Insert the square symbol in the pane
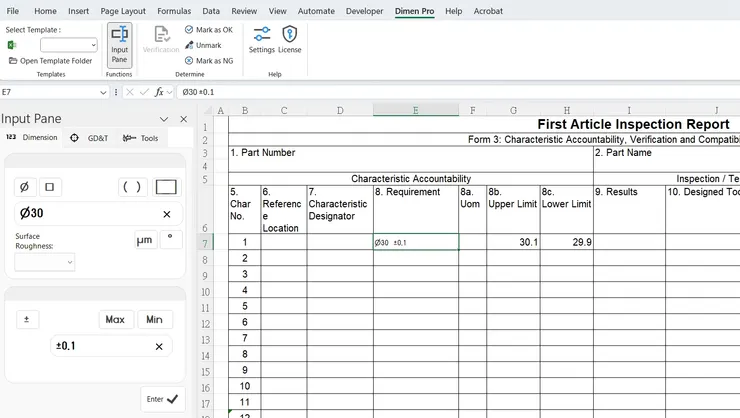 click(x=50, y=187)
